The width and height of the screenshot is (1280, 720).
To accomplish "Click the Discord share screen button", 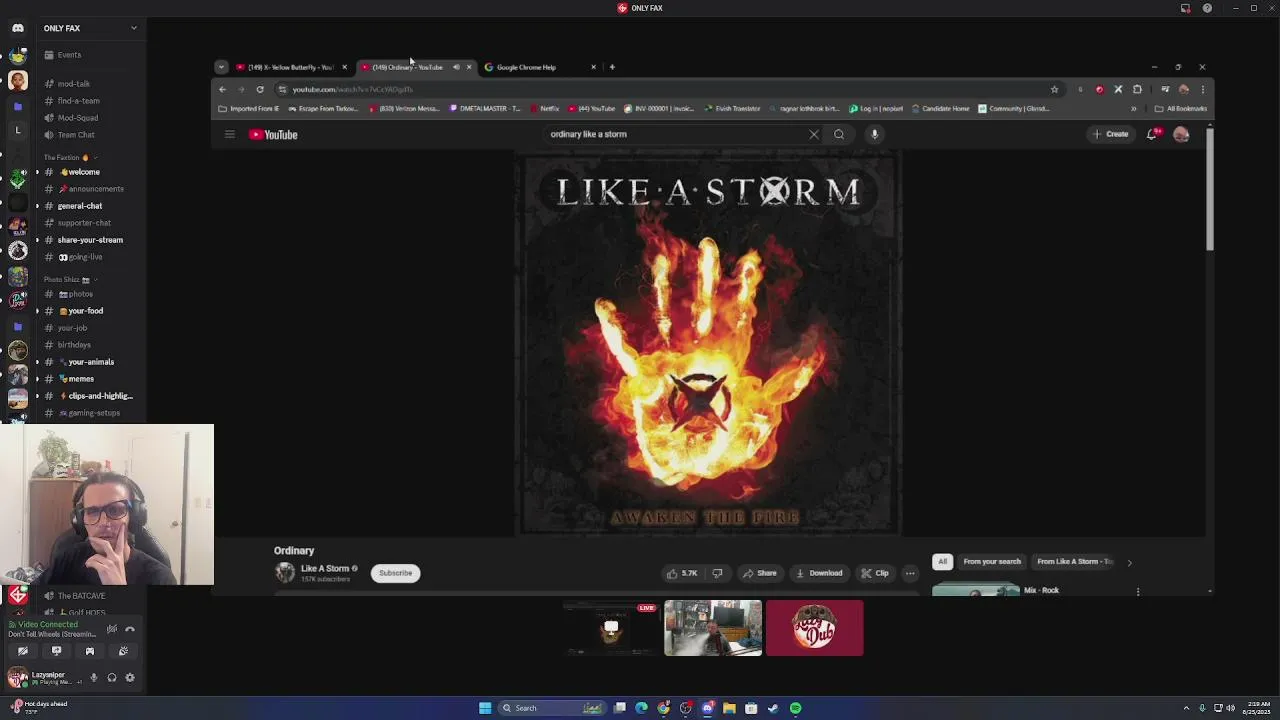I will pyautogui.click(x=56, y=651).
